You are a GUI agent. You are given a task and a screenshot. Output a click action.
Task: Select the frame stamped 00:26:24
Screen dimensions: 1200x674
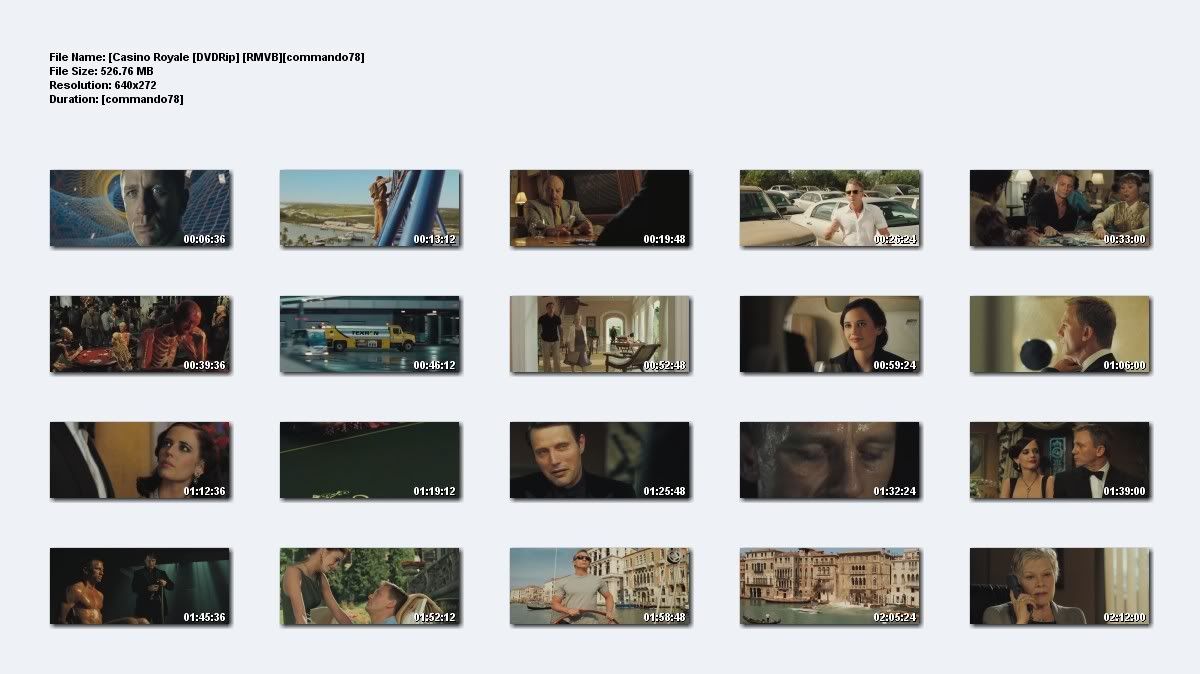(830, 208)
